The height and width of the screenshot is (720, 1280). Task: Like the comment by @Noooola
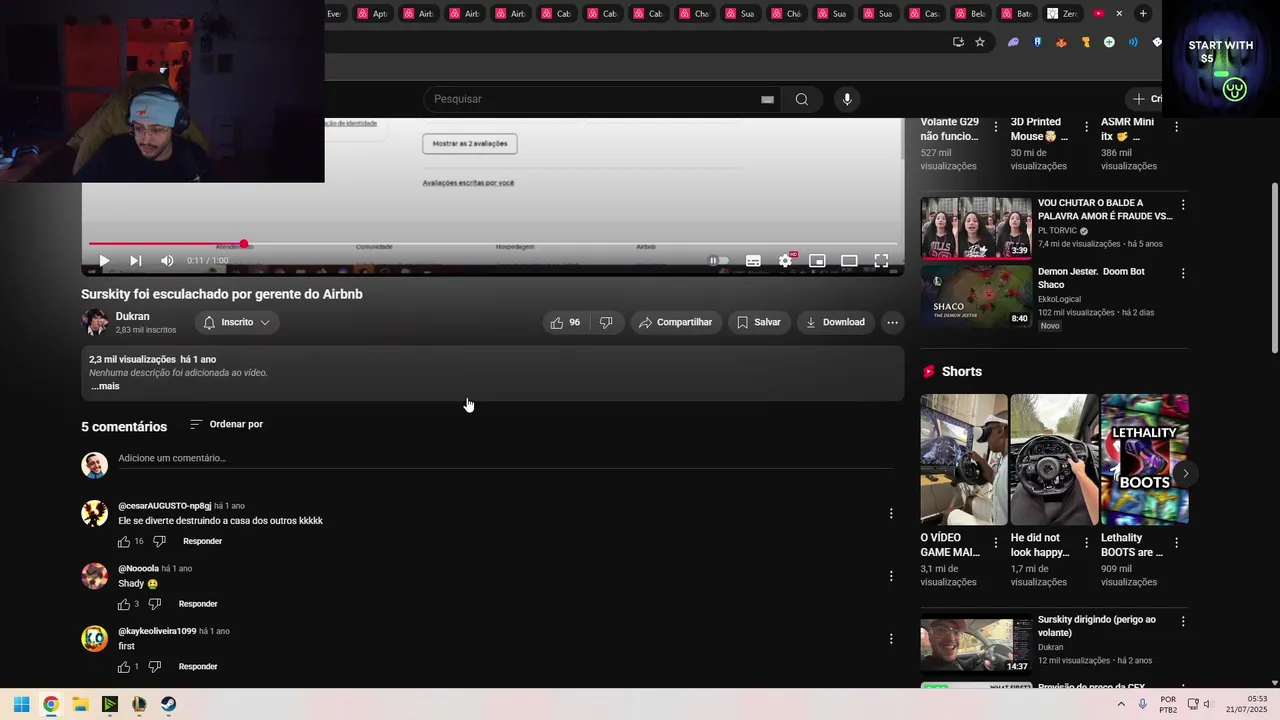(124, 604)
